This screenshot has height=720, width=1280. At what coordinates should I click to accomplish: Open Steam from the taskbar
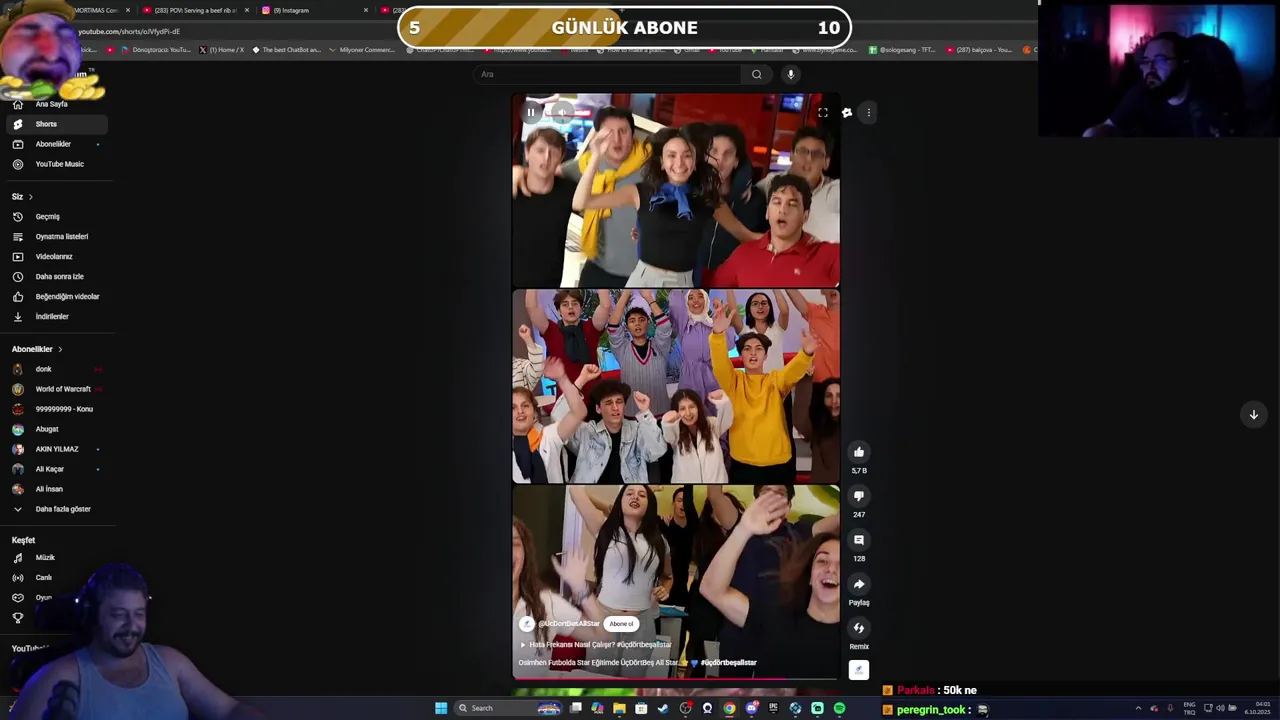click(x=662, y=708)
